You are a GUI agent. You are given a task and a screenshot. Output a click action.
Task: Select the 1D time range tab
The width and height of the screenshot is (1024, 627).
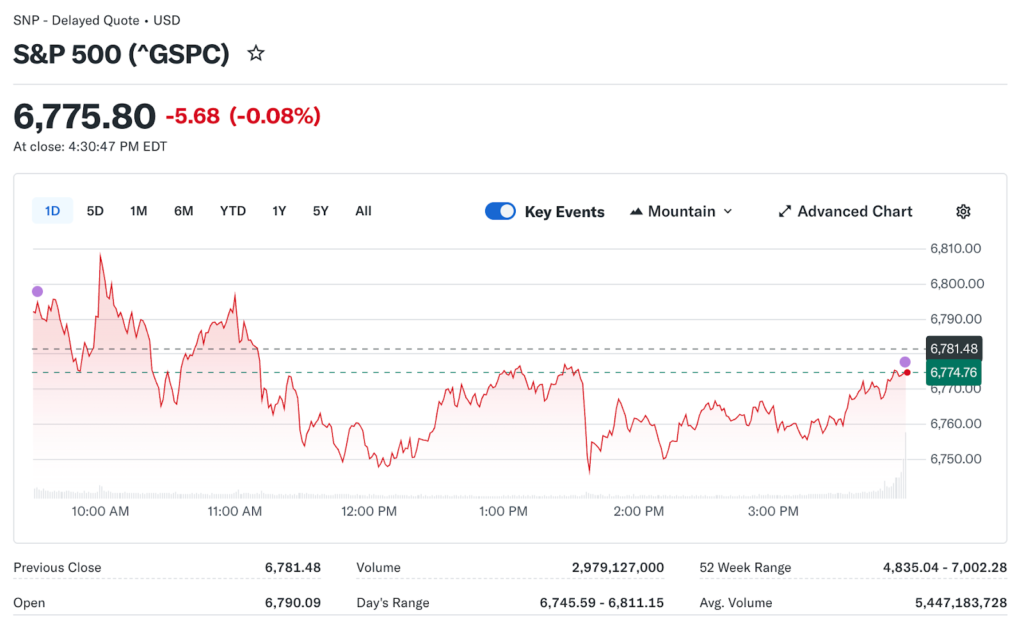pyautogui.click(x=52, y=211)
